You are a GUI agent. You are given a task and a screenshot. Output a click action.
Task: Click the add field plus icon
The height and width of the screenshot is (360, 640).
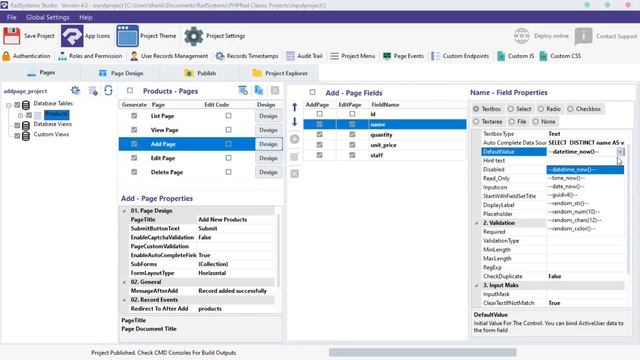(294, 139)
